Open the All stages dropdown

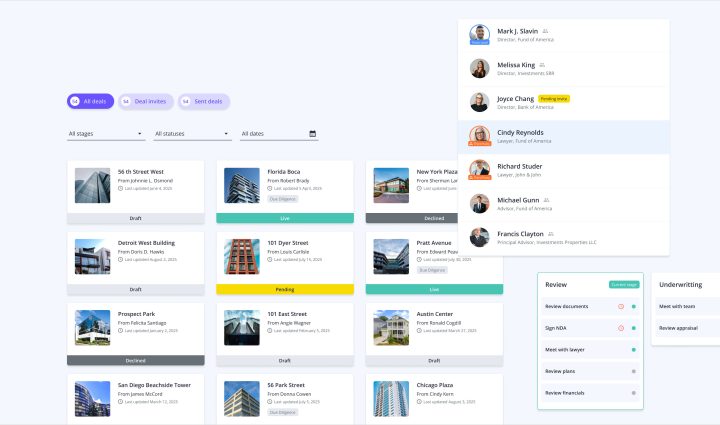105,133
